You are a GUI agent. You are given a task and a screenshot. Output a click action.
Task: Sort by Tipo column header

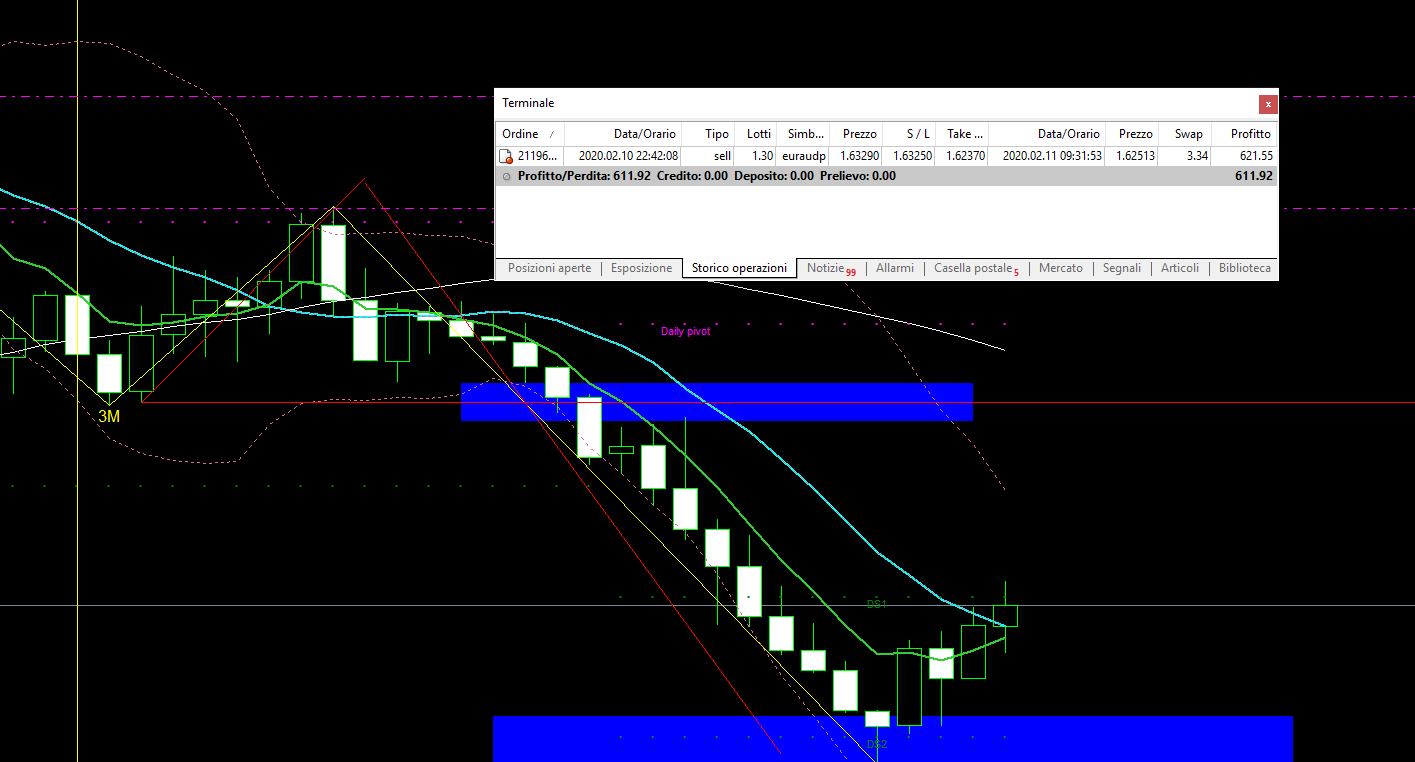(x=709, y=134)
